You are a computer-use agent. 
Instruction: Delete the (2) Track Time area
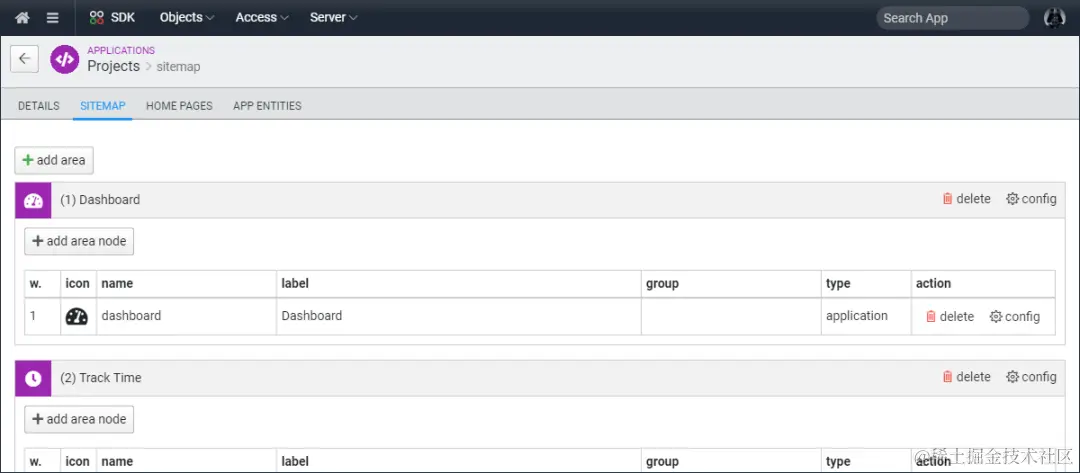[966, 377]
